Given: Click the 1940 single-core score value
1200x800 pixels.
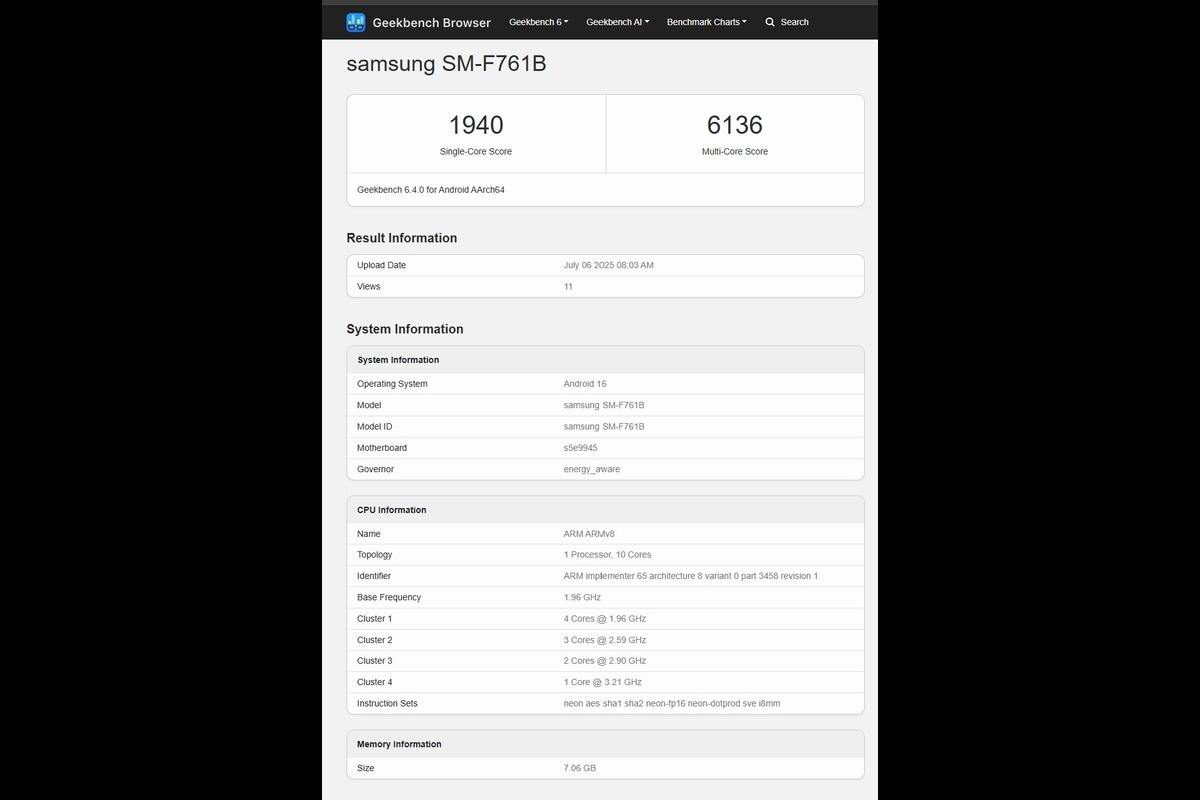Looking at the screenshot, I should 476,125.
